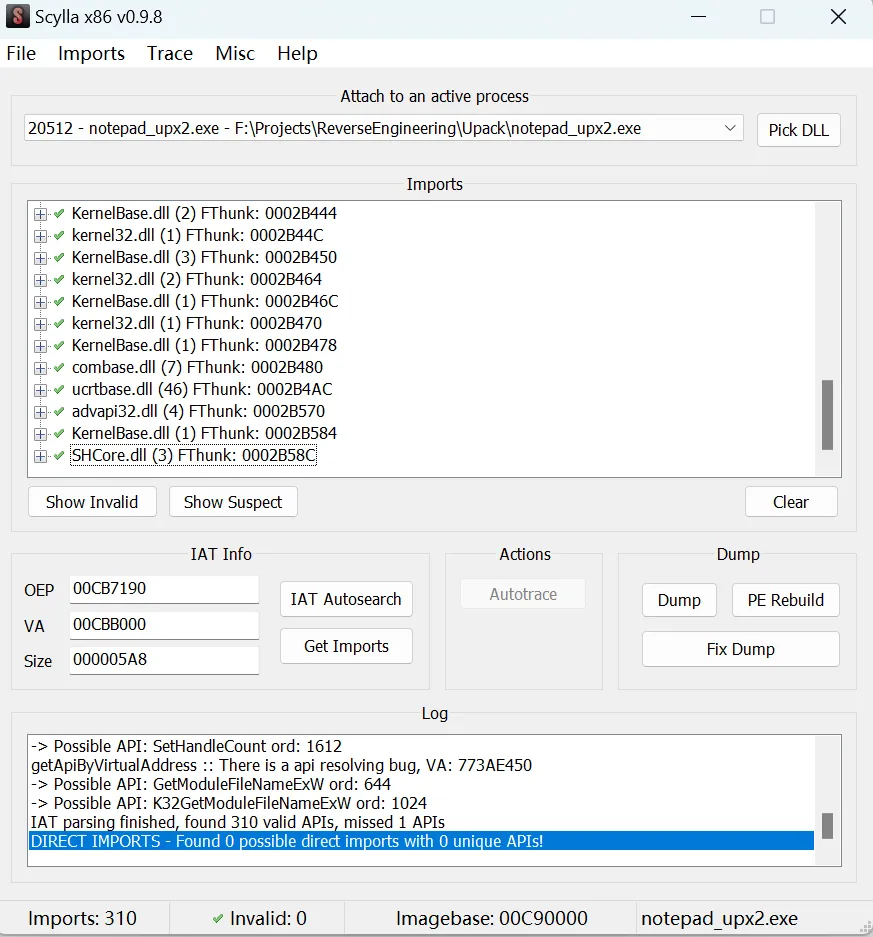
Task: Click the OEP address input field
Action: click(x=164, y=590)
